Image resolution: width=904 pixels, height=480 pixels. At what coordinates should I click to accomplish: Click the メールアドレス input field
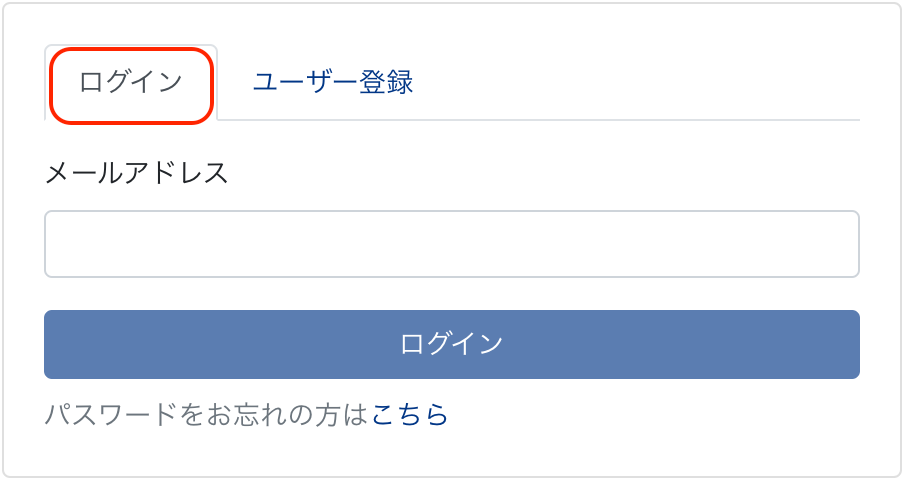coord(452,244)
